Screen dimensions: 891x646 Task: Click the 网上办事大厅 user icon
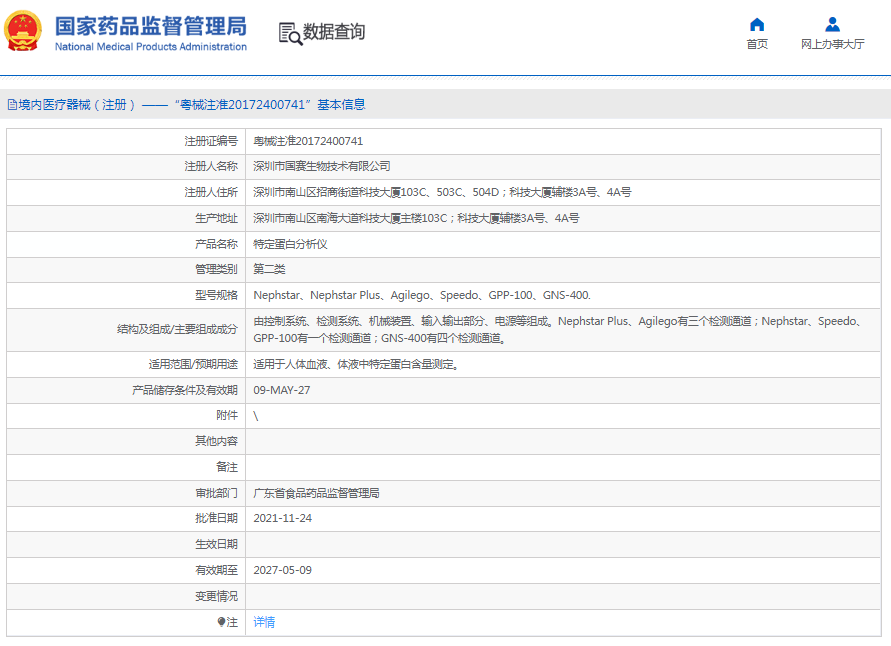point(832,25)
